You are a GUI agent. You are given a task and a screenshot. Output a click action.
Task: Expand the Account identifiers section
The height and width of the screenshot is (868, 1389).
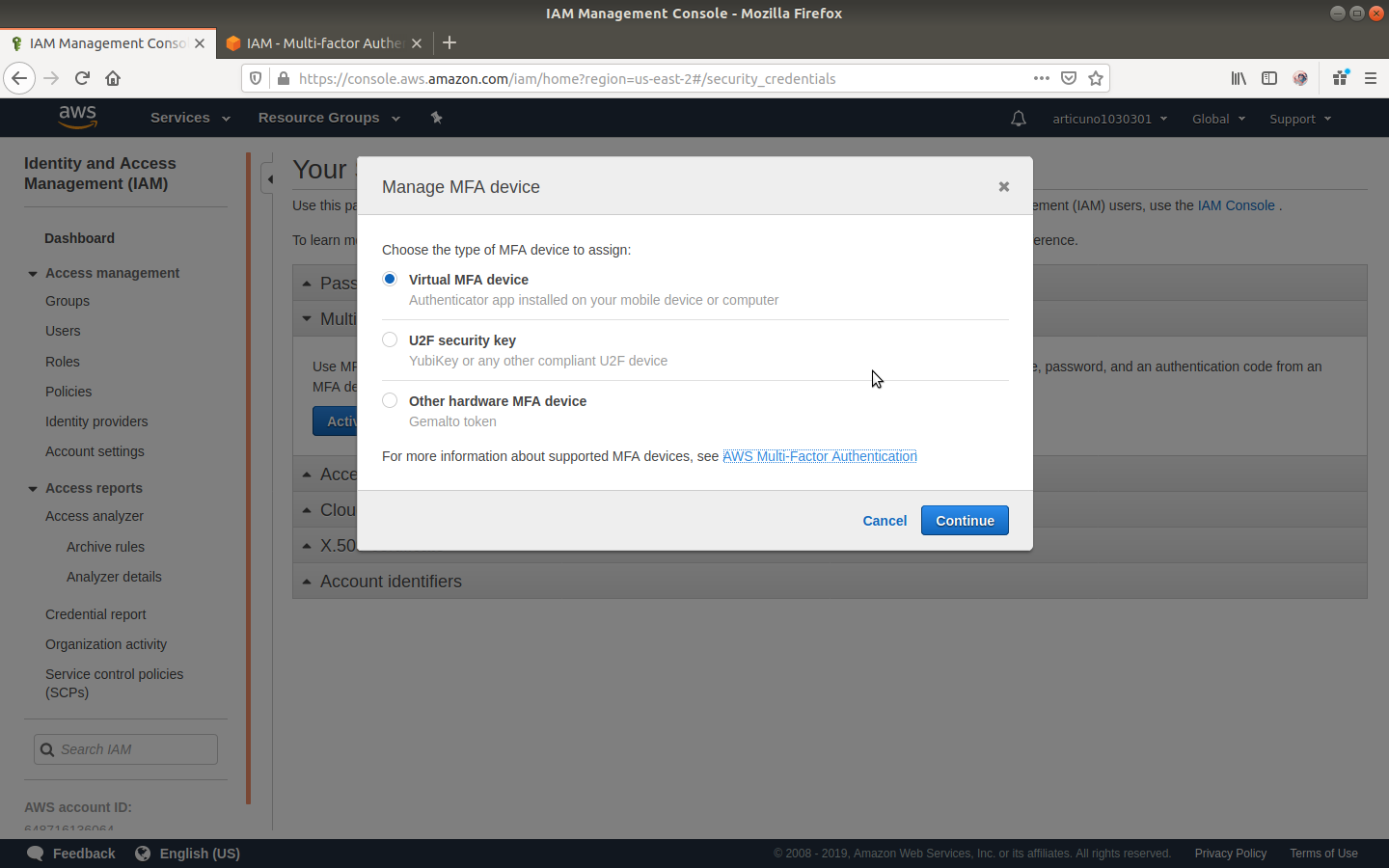[x=830, y=581]
